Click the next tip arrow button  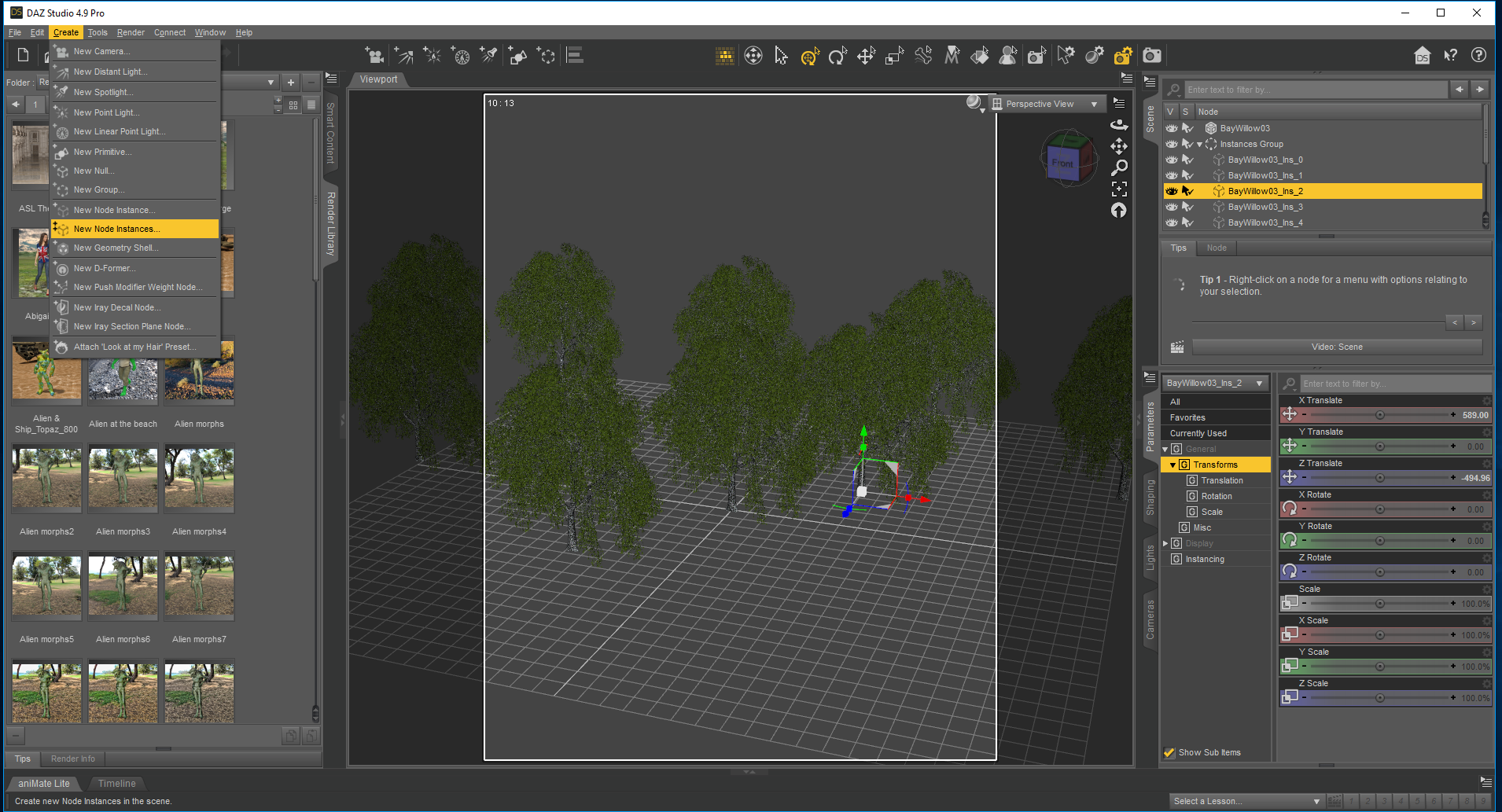(x=1474, y=322)
